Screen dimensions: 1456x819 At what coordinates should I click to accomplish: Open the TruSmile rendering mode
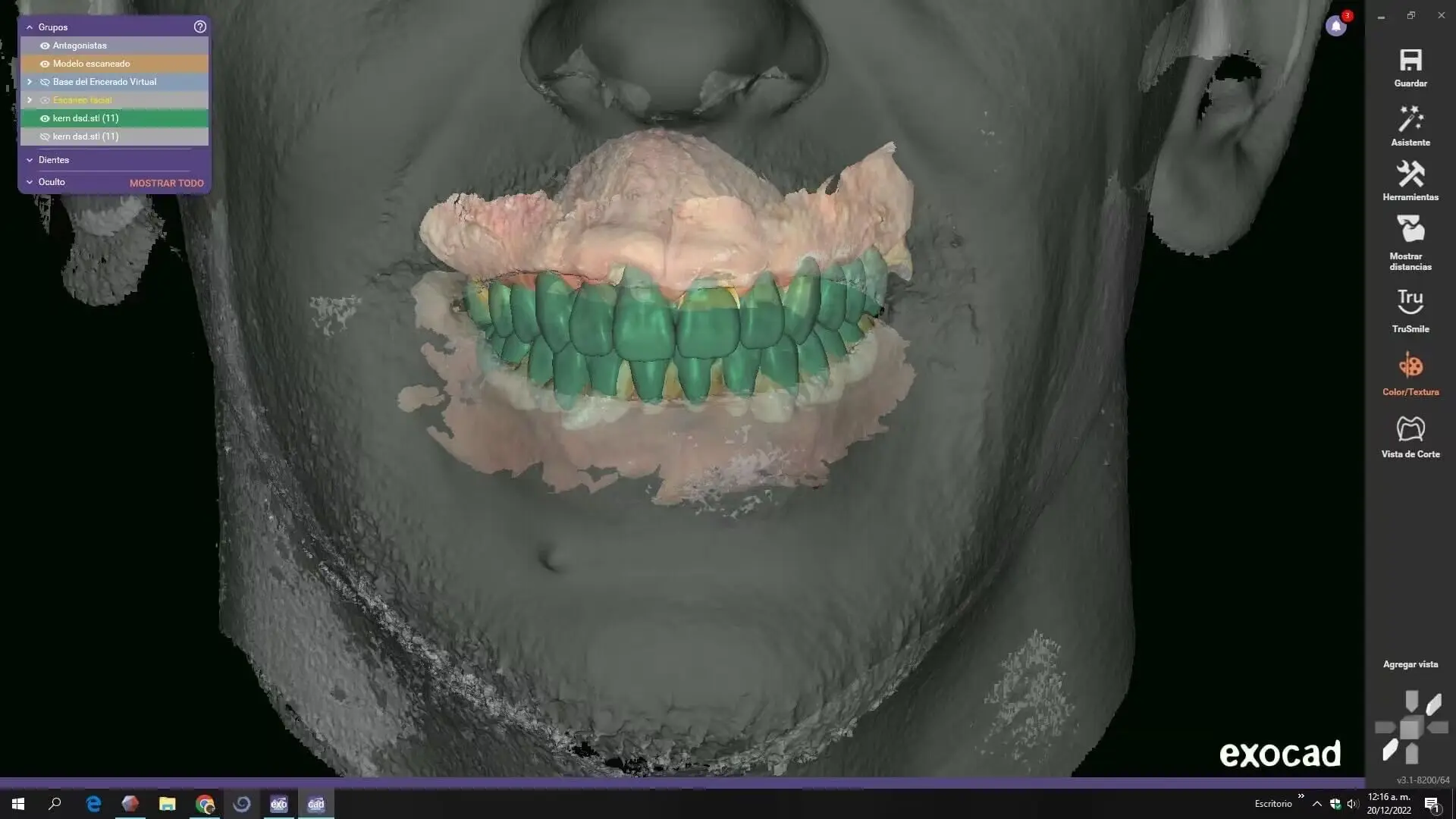pyautogui.click(x=1410, y=303)
